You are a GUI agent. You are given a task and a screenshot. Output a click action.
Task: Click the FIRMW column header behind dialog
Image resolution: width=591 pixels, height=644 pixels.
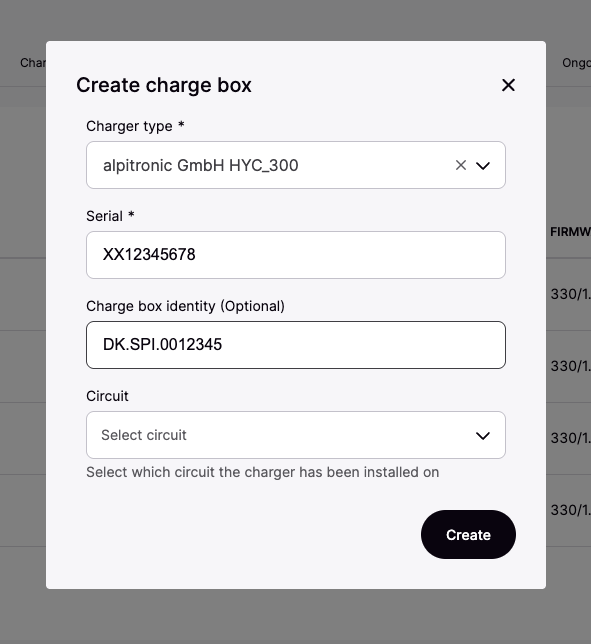click(570, 232)
